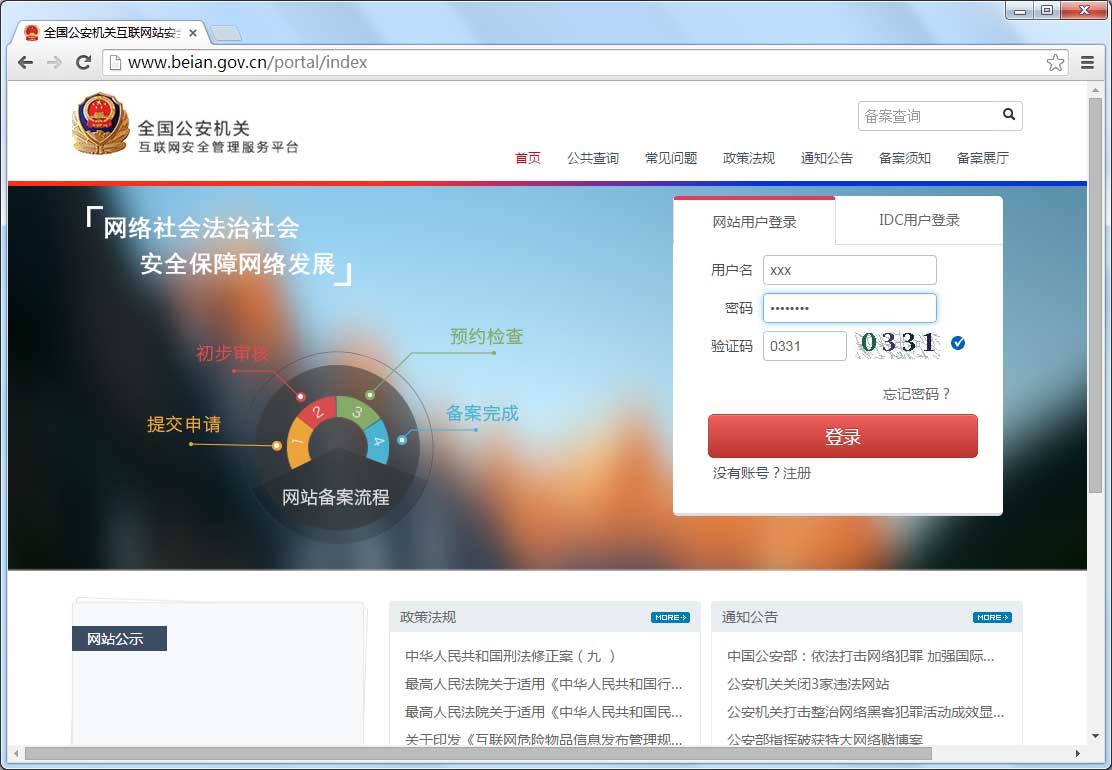Open the Chrome hamburger menu
The height and width of the screenshot is (770, 1112).
[x=1087, y=62]
